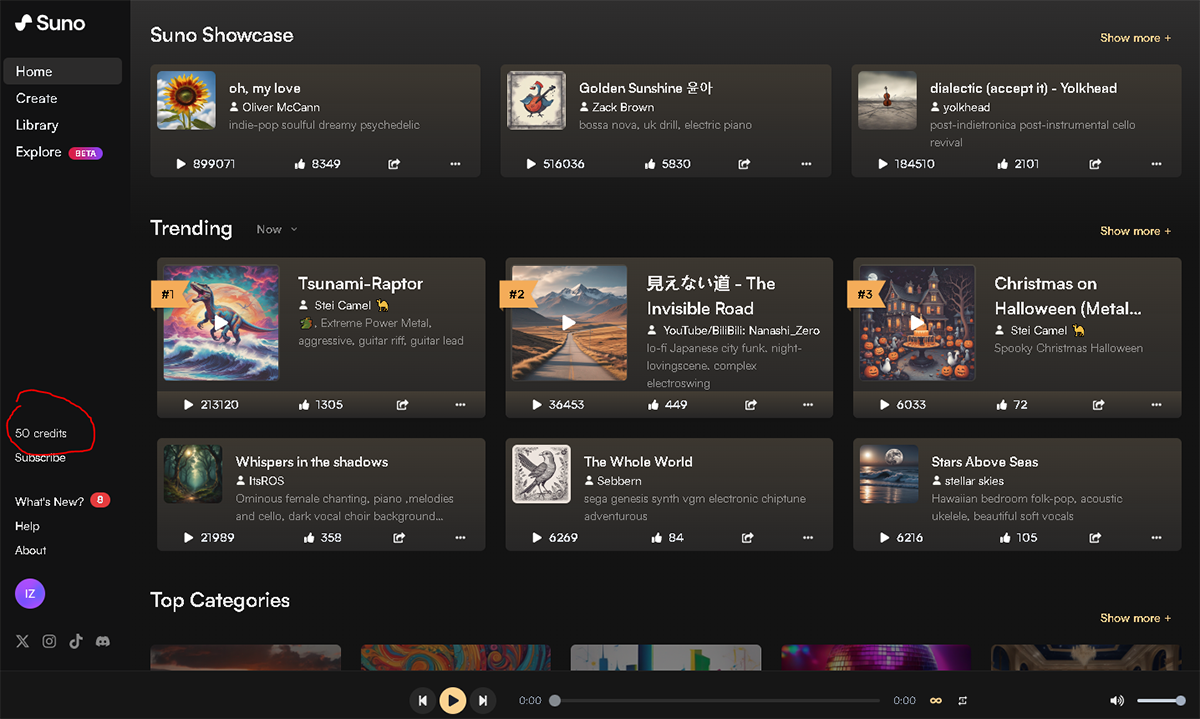Open more options for Golden Sunshine
The width and height of the screenshot is (1200, 719).
805,164
